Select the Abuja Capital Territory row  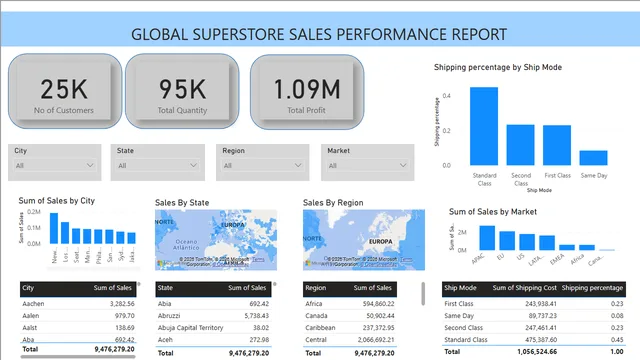pos(213,327)
